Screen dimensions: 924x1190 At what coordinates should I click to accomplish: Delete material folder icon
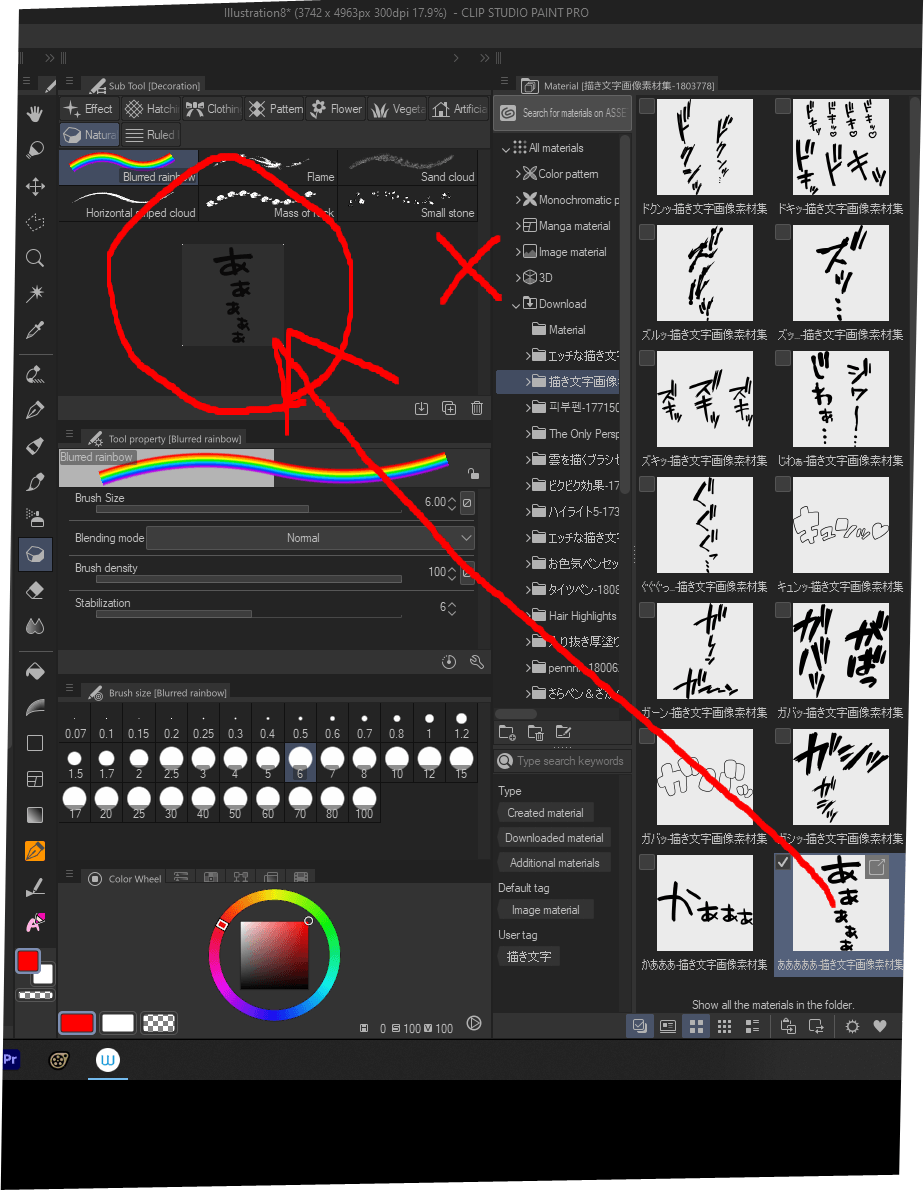point(535,732)
